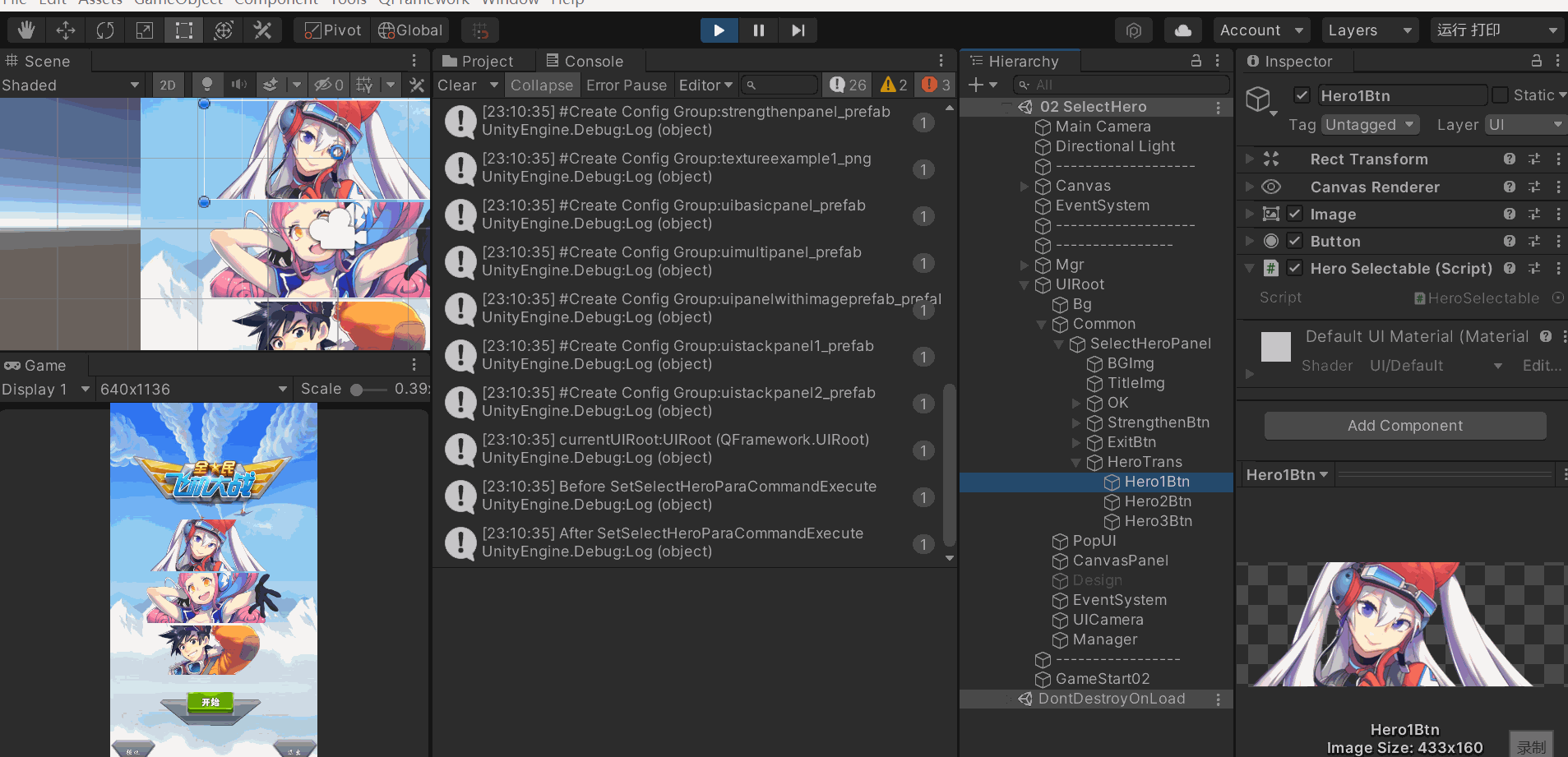Click the Add Component button
Viewport: 1568px width, 757px height.
pyautogui.click(x=1405, y=426)
